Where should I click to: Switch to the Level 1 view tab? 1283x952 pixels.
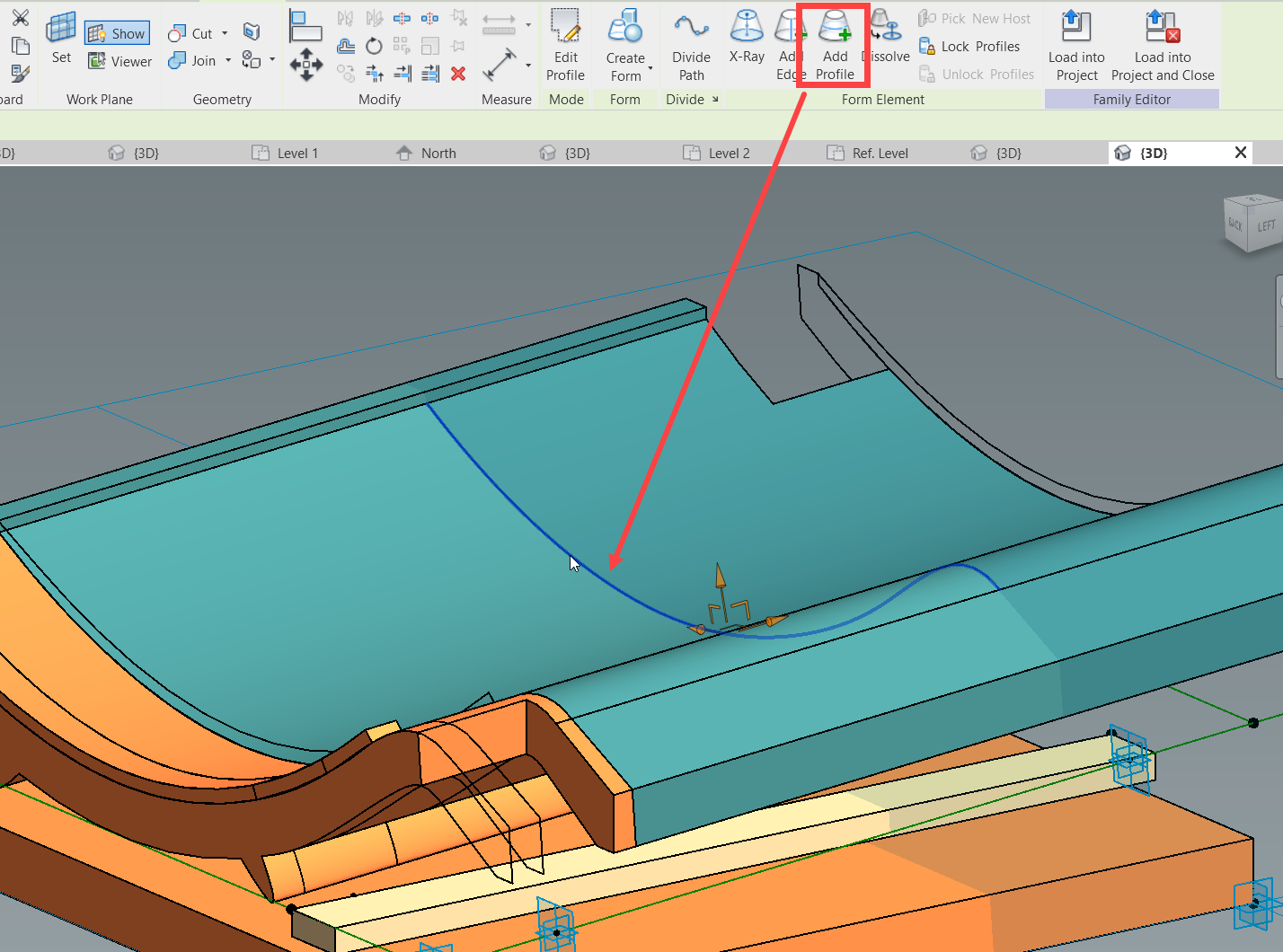point(295,153)
